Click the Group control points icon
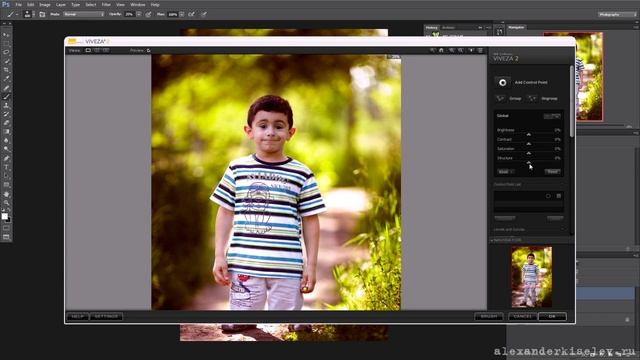640x360 pixels. coord(500,98)
